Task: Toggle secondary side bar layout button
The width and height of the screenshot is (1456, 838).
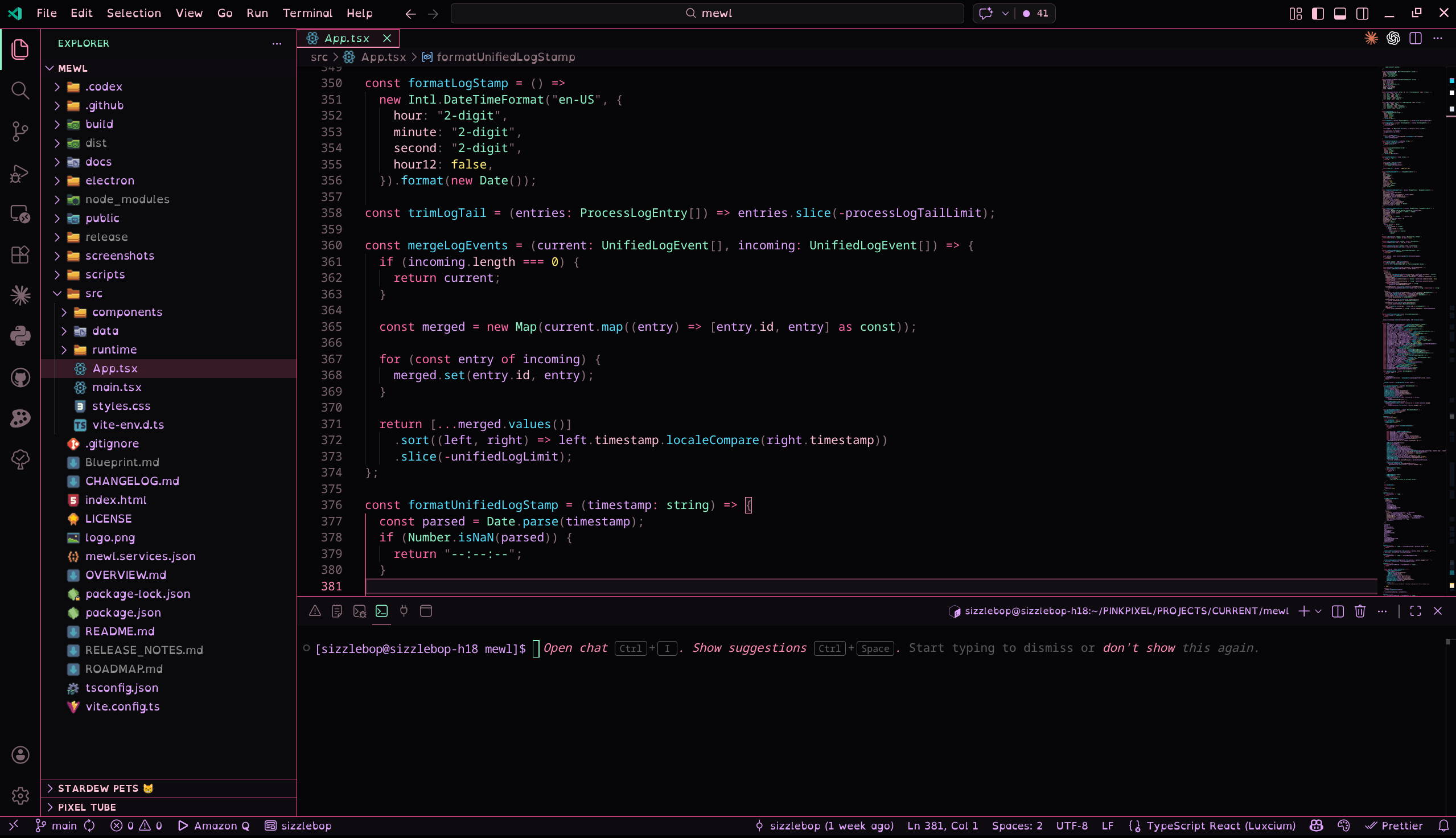Action: [x=1362, y=13]
